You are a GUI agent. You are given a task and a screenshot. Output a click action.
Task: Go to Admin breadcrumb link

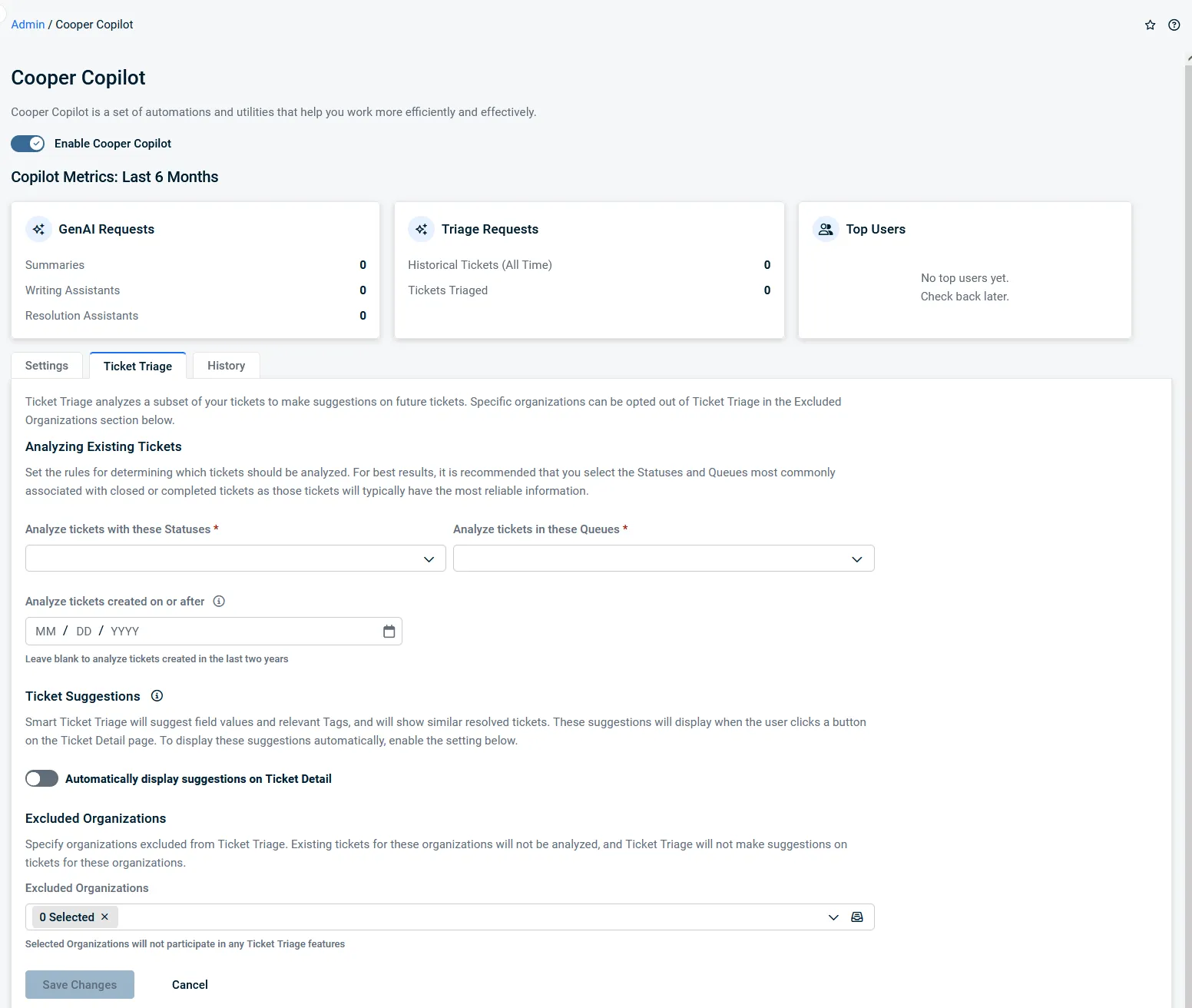28,25
